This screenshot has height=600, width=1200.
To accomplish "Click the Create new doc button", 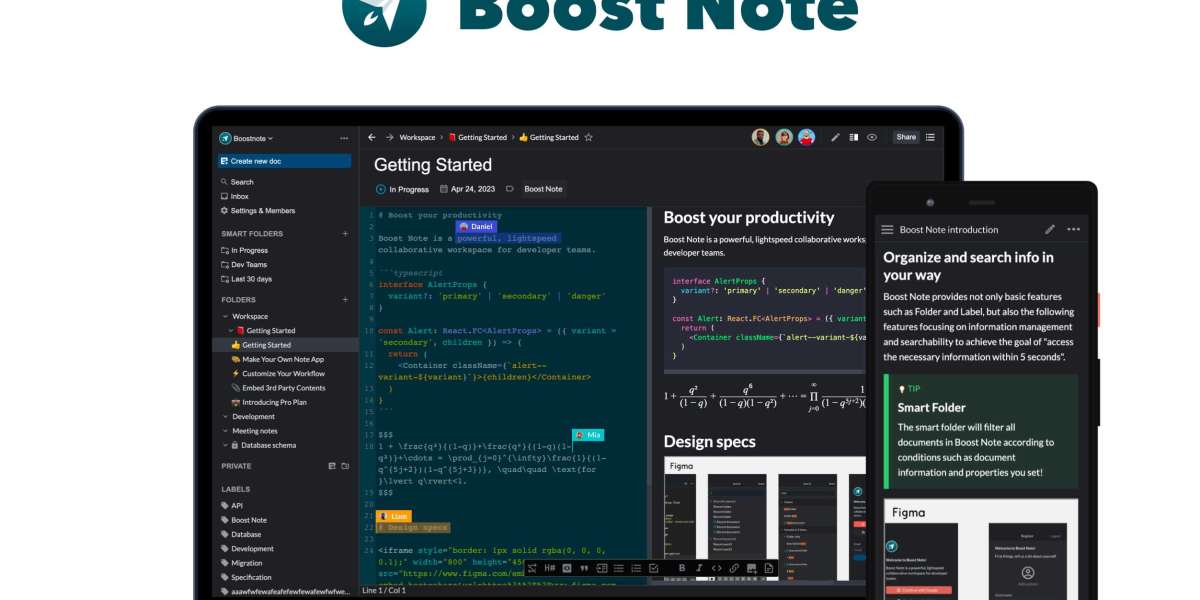I will coord(285,161).
